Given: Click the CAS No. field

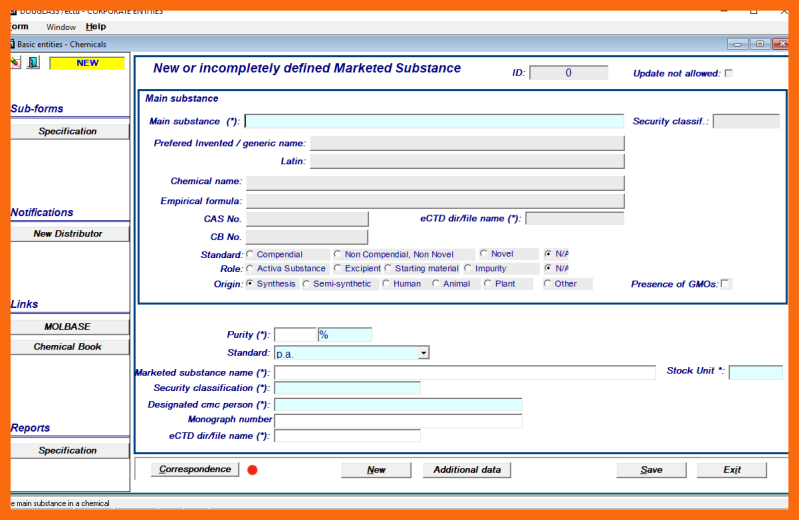Looking at the screenshot, I should click(x=307, y=219).
